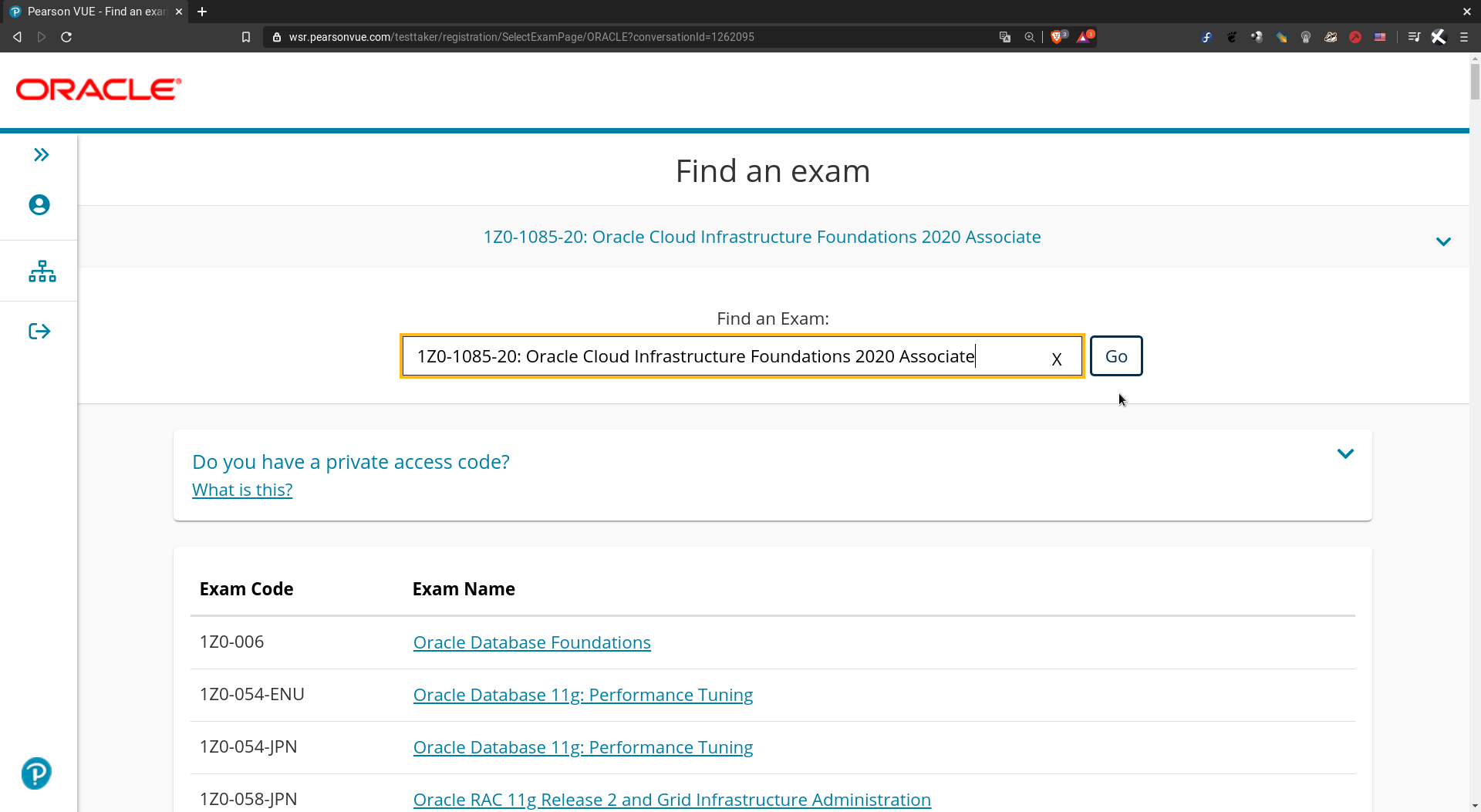
Task: Click the Pearson VUE logo at bottom left
Action: tap(35, 773)
